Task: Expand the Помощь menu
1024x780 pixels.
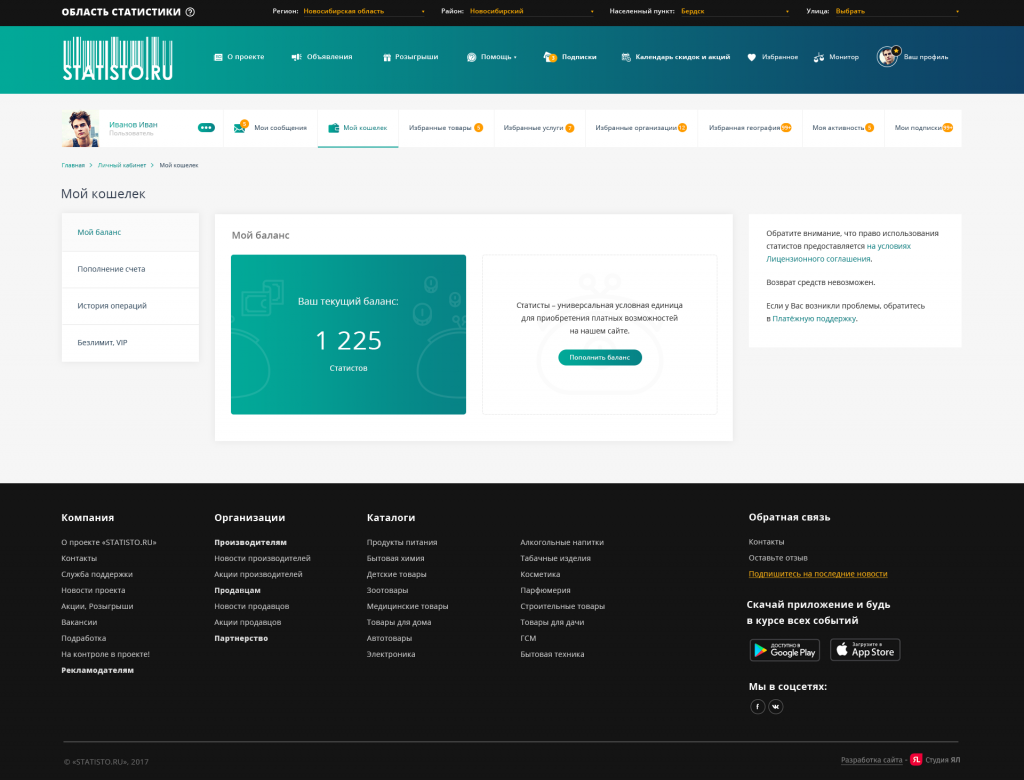Action: point(492,57)
